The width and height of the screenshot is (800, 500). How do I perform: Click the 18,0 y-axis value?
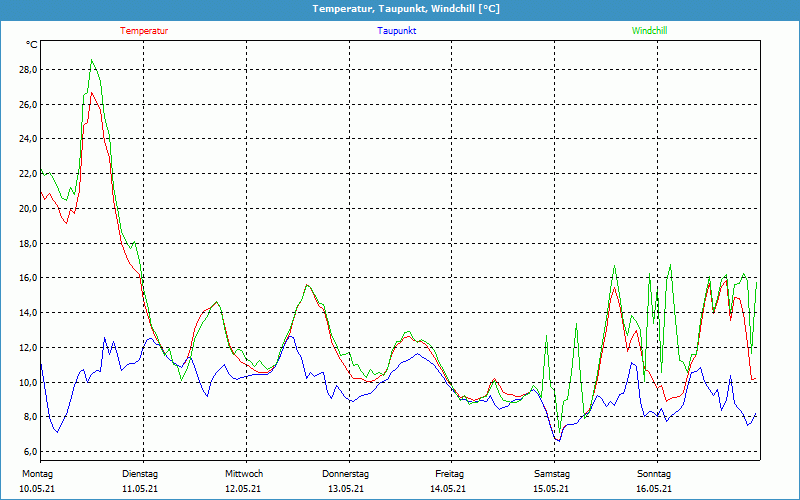(28, 243)
